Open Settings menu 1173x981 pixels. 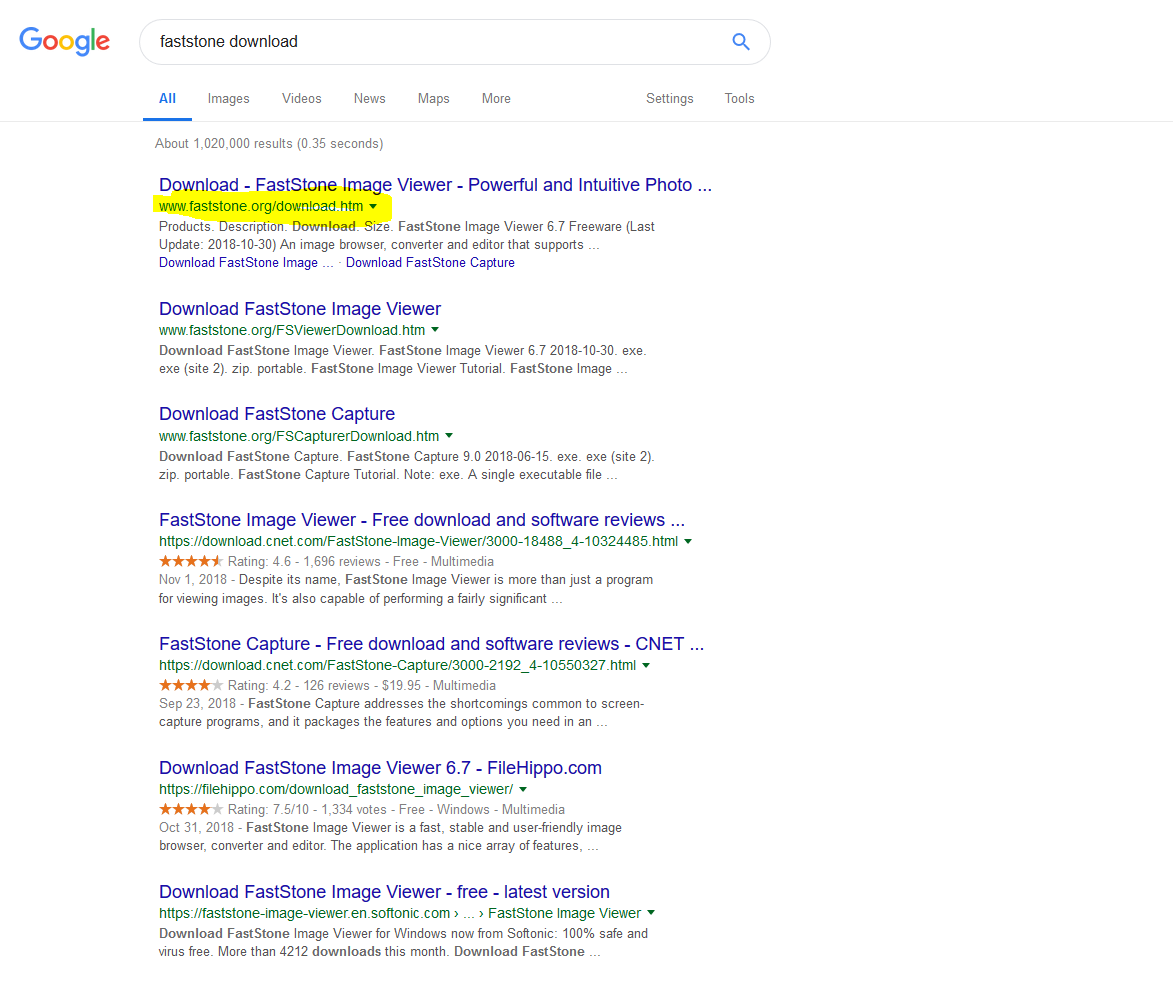tap(670, 99)
